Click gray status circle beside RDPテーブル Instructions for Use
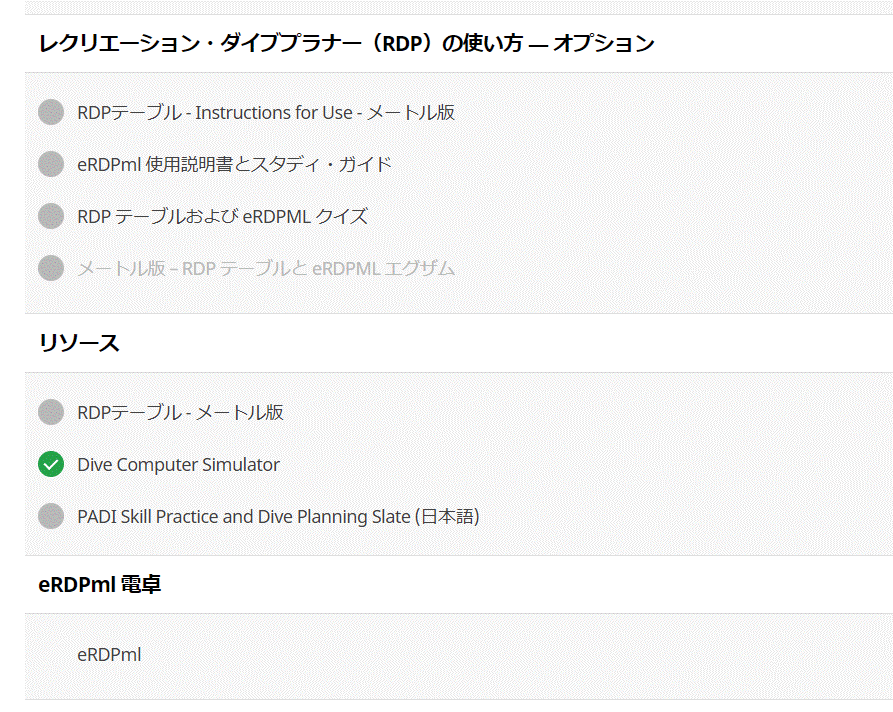Screen dimensions: 893x712 pos(51,112)
